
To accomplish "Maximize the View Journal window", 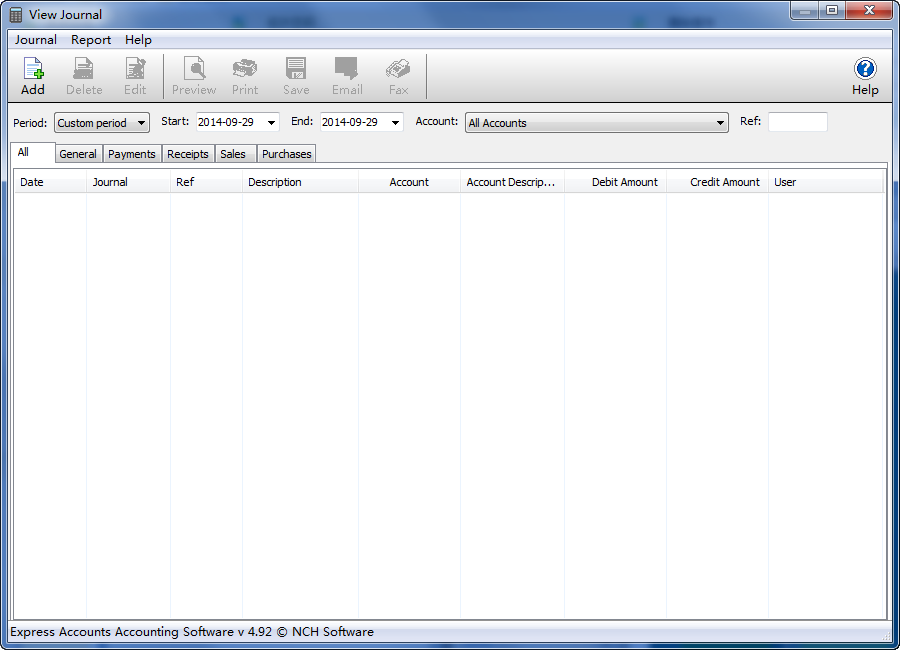I will tap(832, 10).
